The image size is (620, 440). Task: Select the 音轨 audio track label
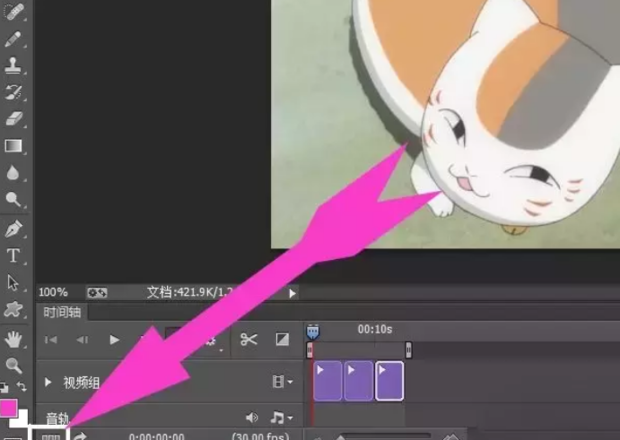point(57,418)
